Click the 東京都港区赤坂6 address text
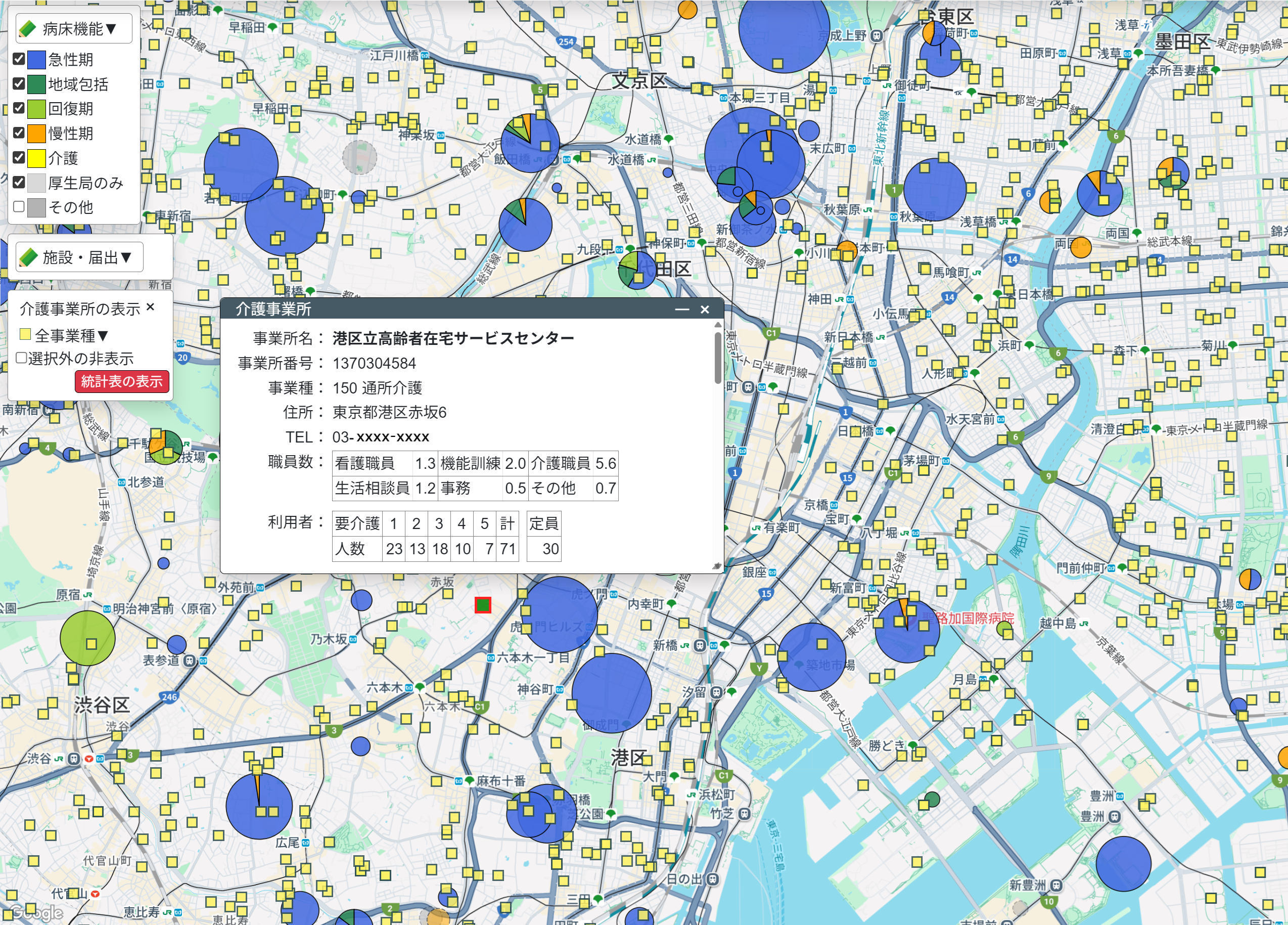Viewport: 1288px width, 925px height. pos(390,413)
